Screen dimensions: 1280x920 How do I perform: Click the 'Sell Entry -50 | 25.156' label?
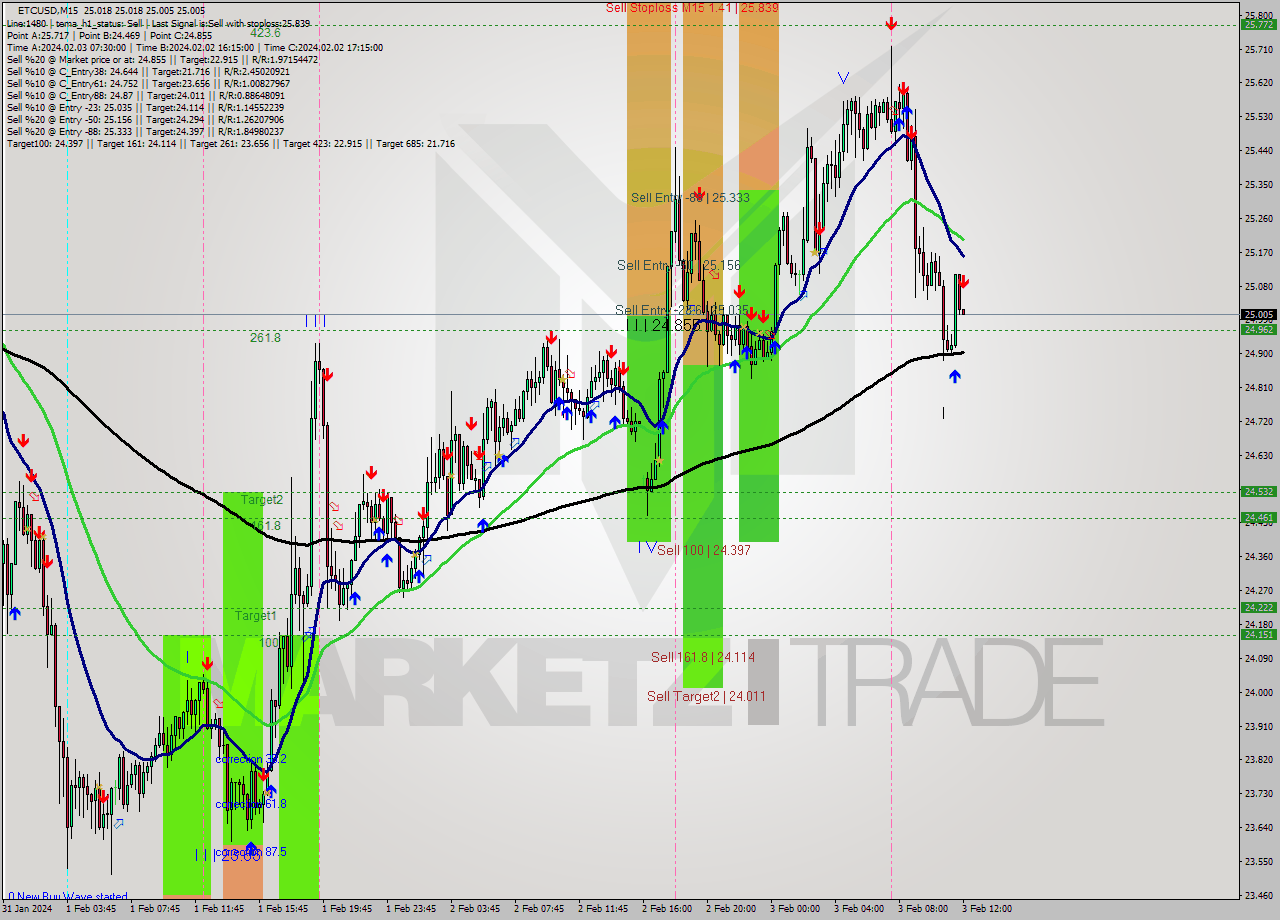tap(679, 265)
